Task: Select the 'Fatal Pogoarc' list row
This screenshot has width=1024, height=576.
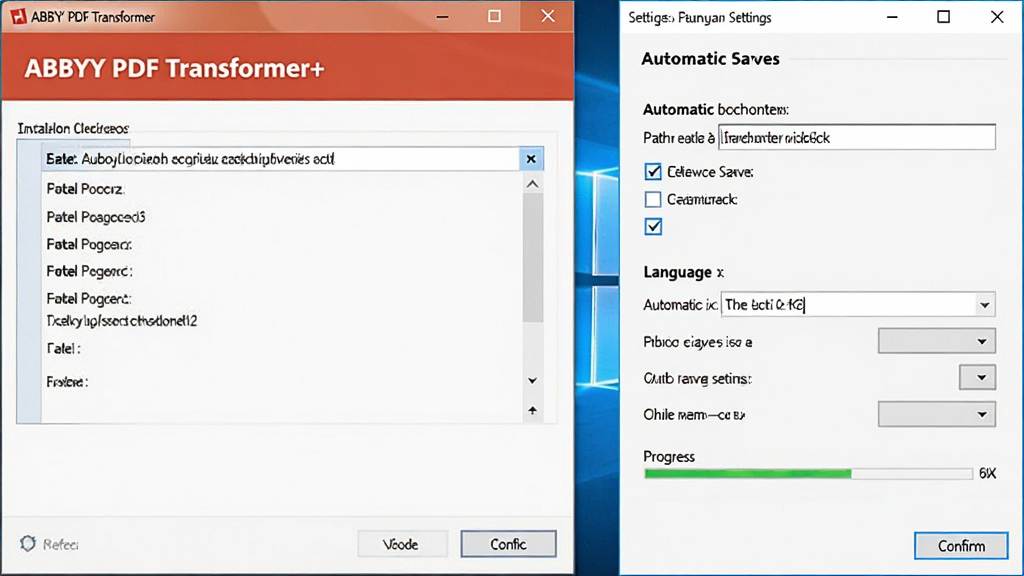Action: pyautogui.click(x=282, y=244)
